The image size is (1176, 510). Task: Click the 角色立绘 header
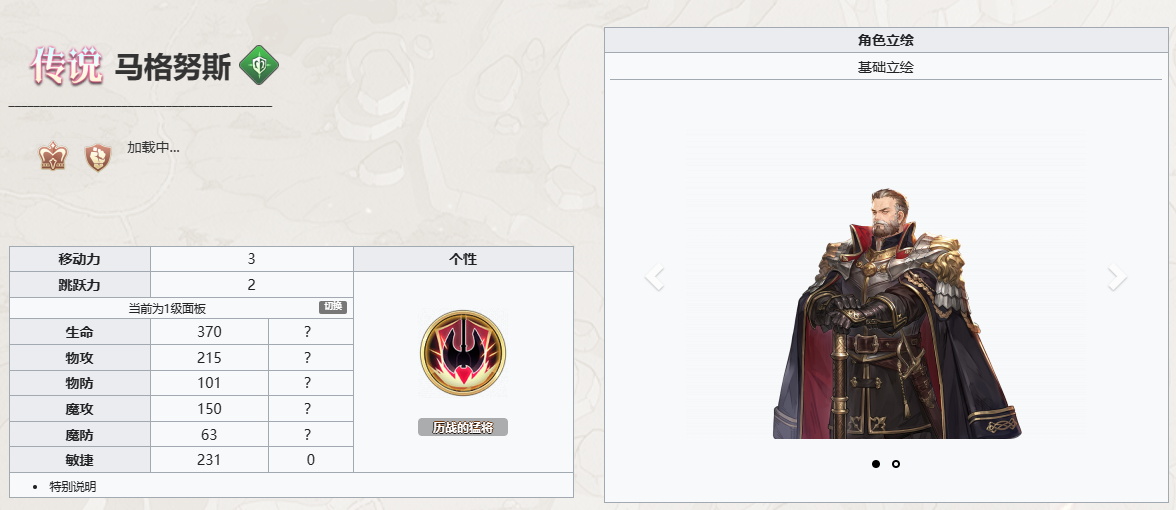click(886, 40)
